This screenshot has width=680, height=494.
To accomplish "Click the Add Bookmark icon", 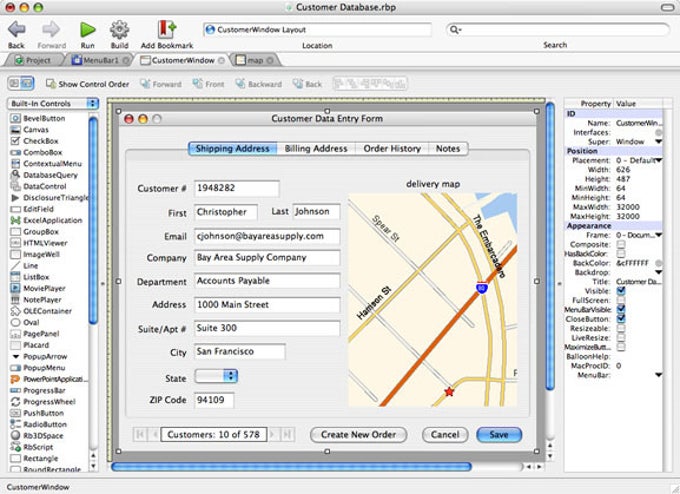I will (167, 29).
